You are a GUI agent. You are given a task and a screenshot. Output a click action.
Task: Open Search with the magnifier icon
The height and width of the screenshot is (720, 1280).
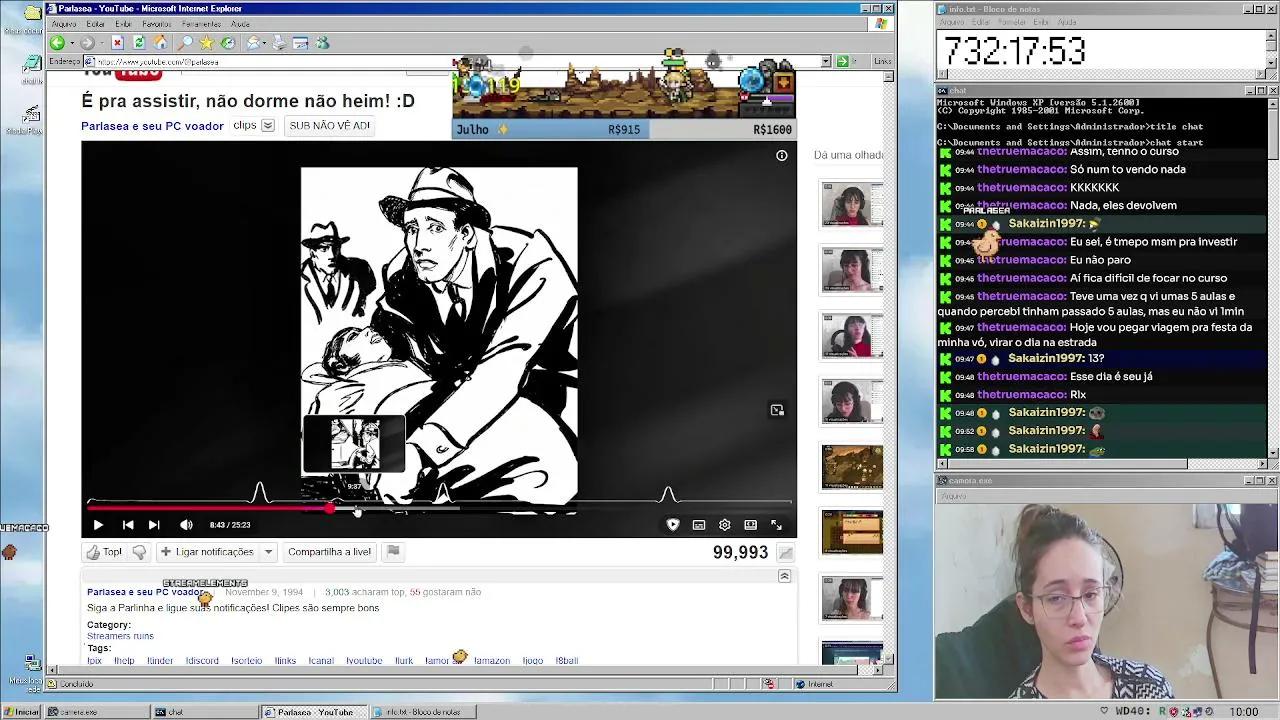(185, 43)
